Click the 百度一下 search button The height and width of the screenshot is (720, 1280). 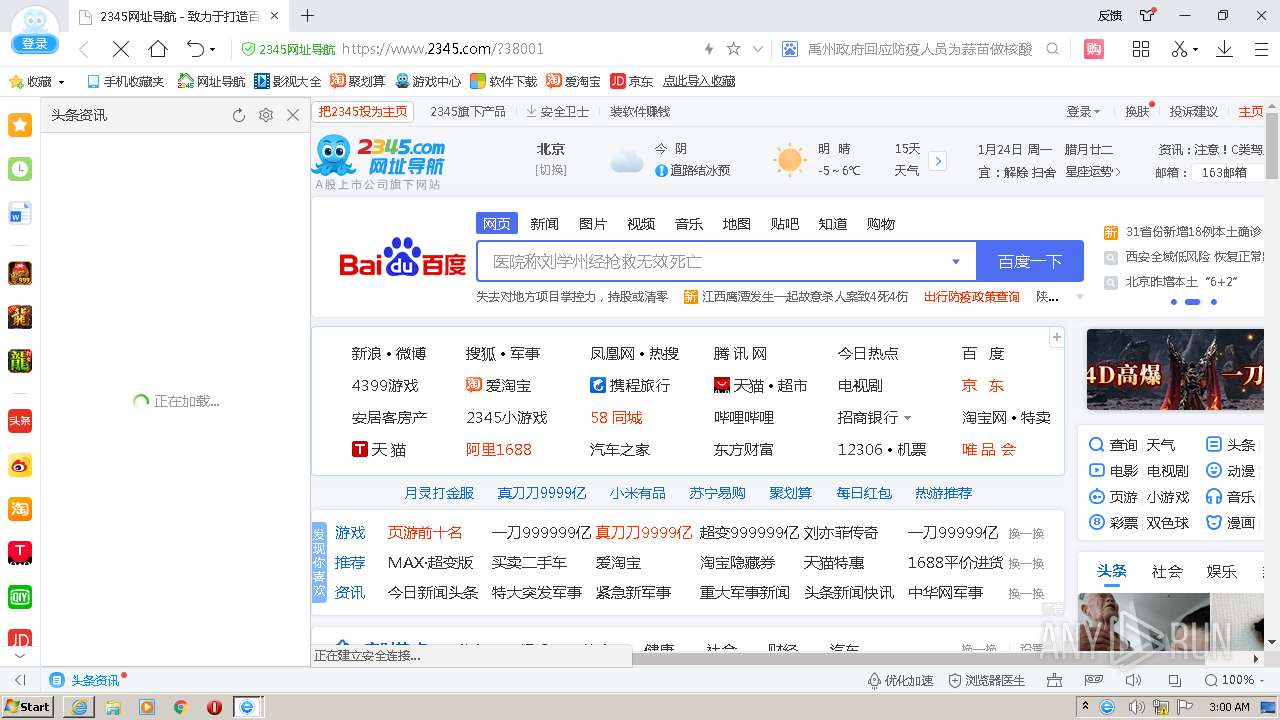tap(1030, 261)
